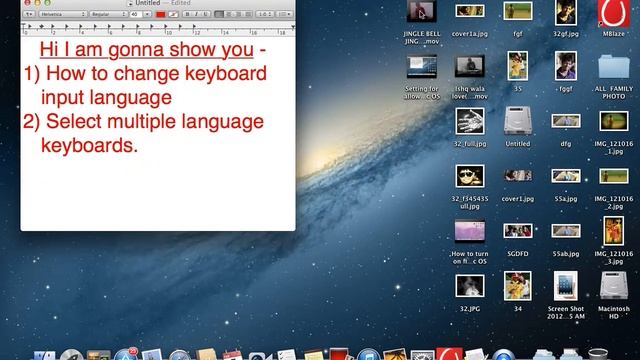Open Helvetica font family dropdown
Screen dimensions: 640x360
point(62,14)
